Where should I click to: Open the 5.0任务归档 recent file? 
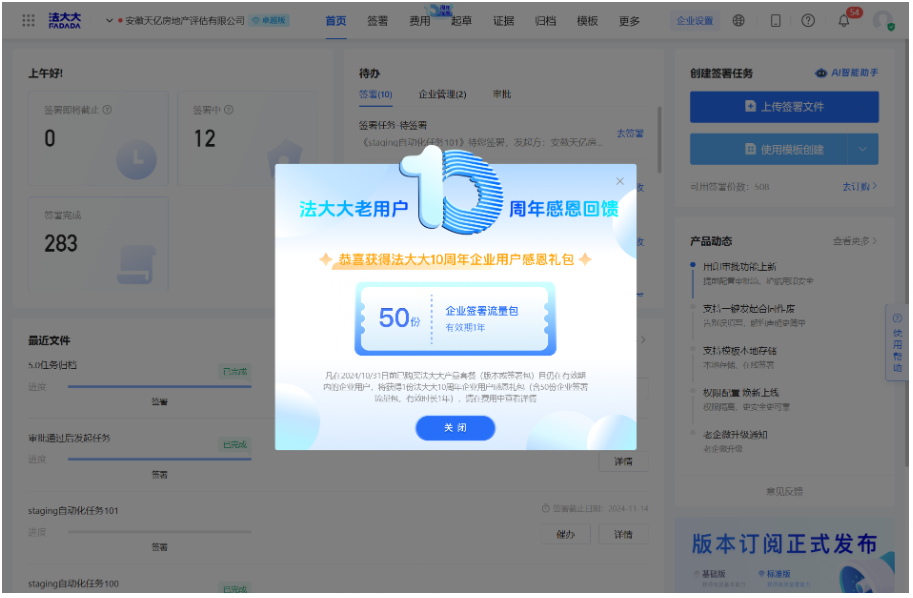click(53, 366)
